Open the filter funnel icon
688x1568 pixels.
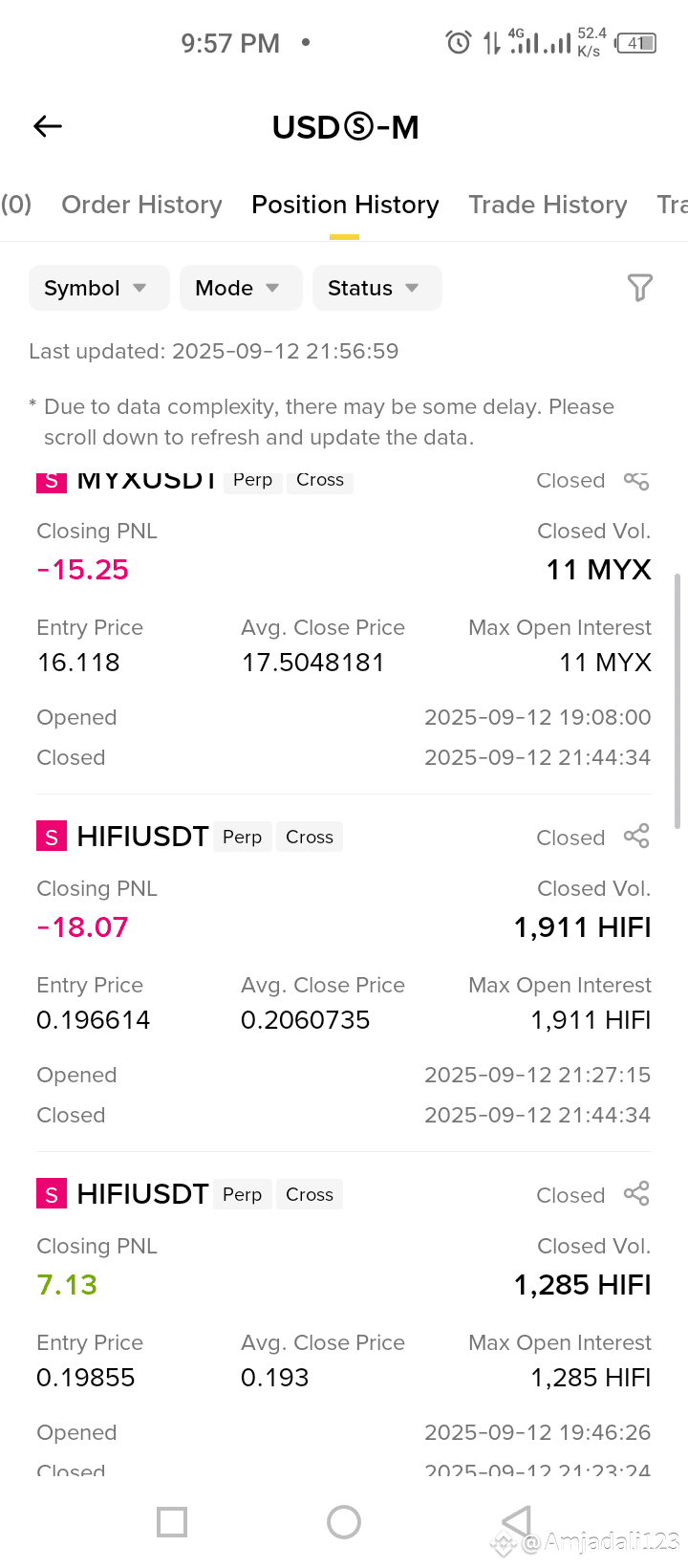[x=639, y=288]
